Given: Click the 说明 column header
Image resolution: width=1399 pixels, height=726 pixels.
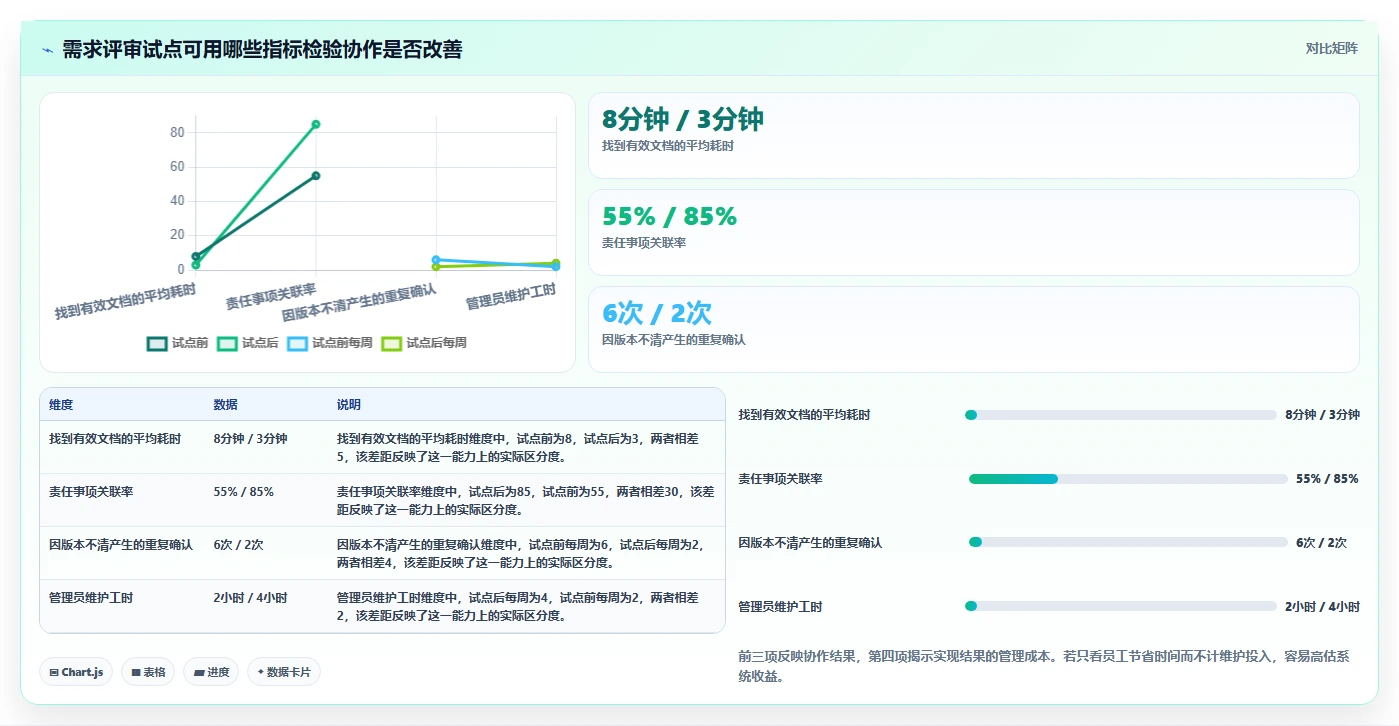Looking at the screenshot, I should 349,405.
